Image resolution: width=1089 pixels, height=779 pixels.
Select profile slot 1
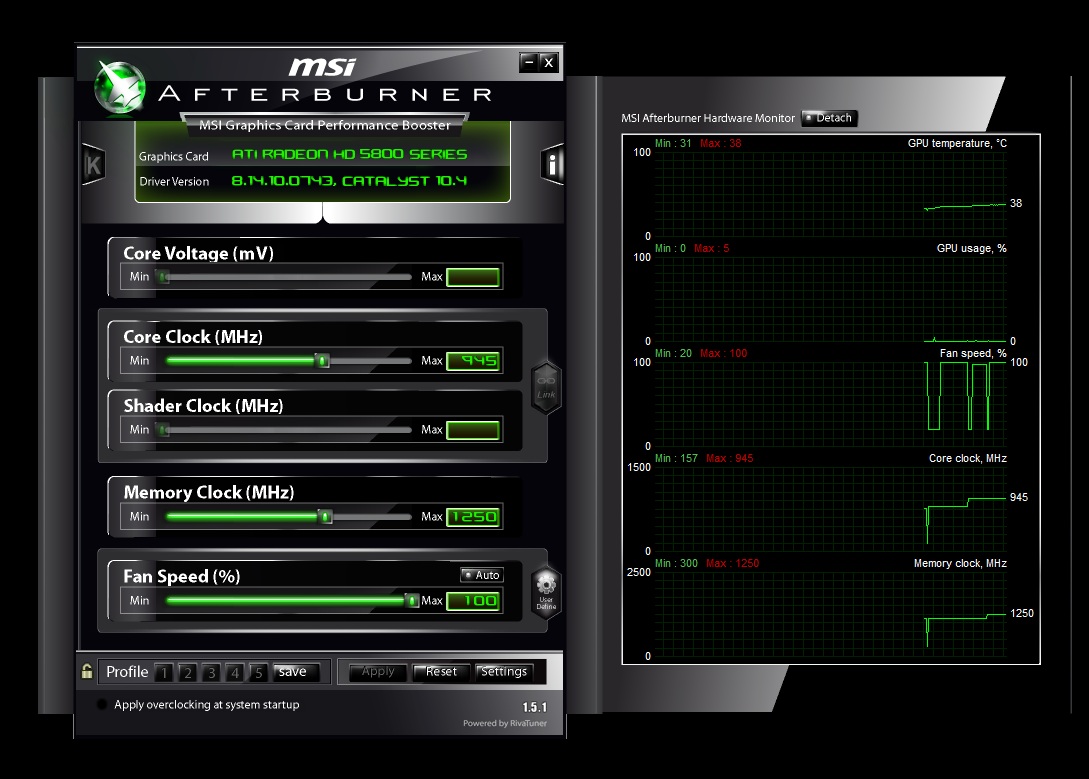tap(164, 672)
